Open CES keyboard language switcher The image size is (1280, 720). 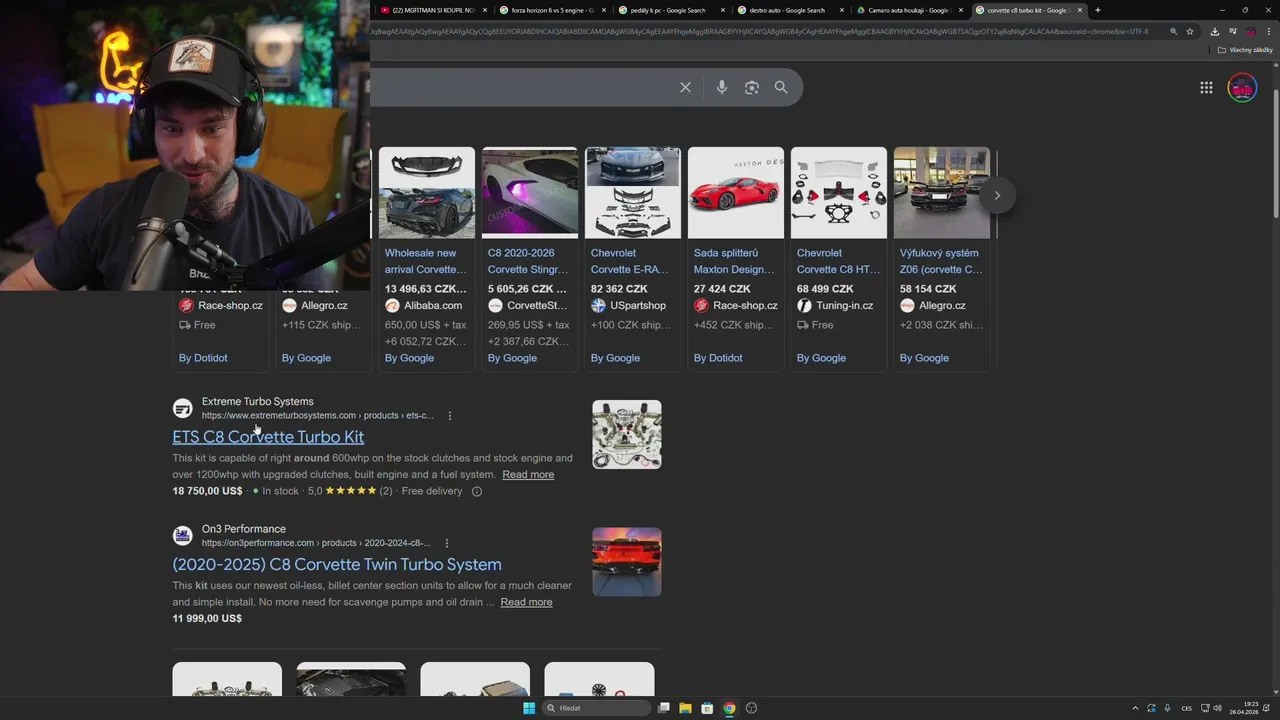1187,708
